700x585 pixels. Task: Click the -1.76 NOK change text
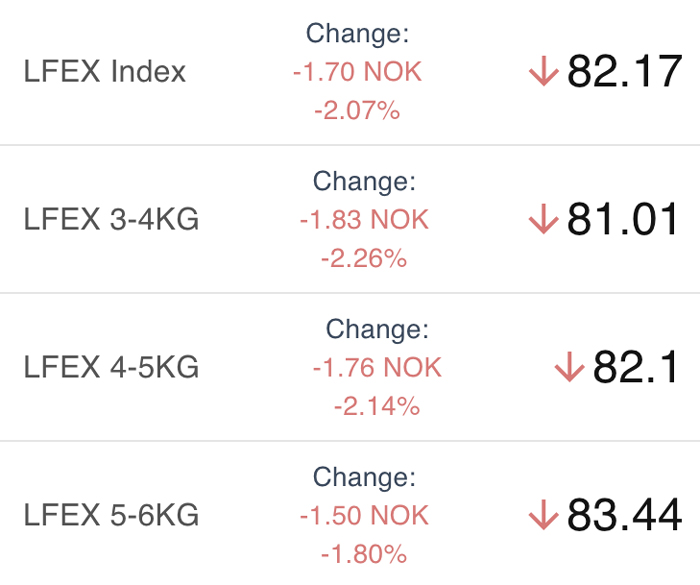pos(377,367)
